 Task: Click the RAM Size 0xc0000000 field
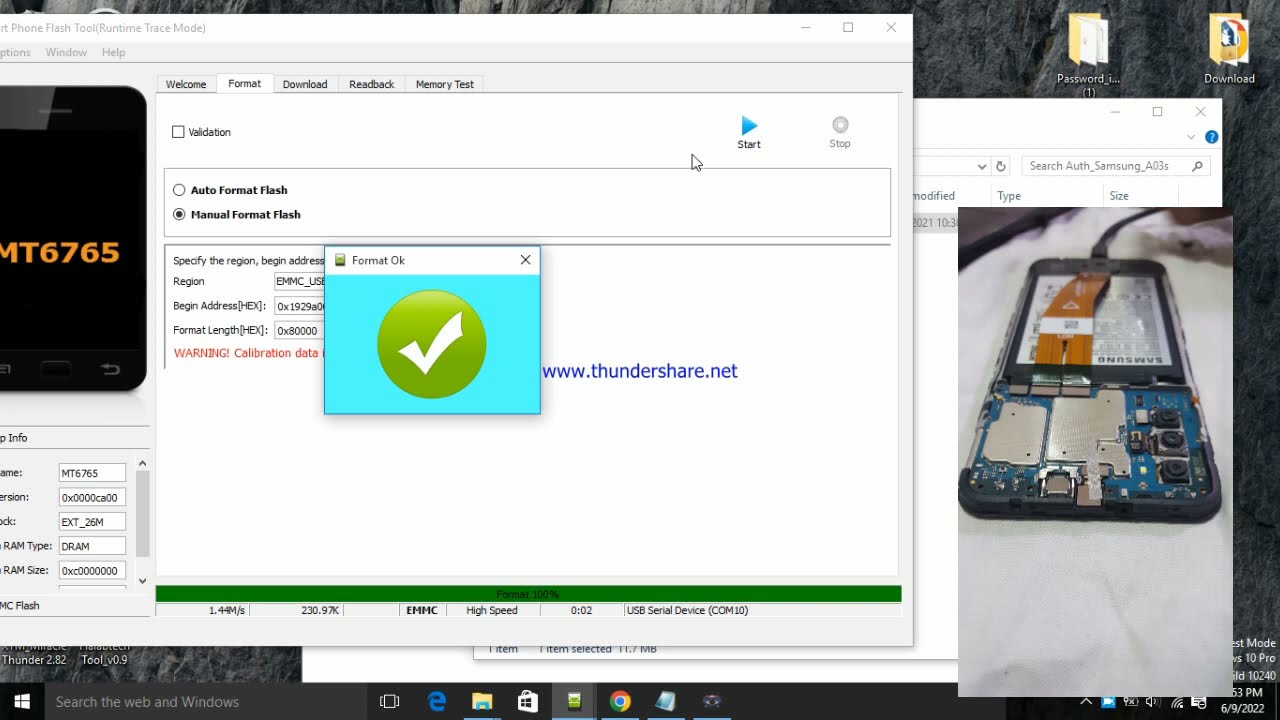92,571
